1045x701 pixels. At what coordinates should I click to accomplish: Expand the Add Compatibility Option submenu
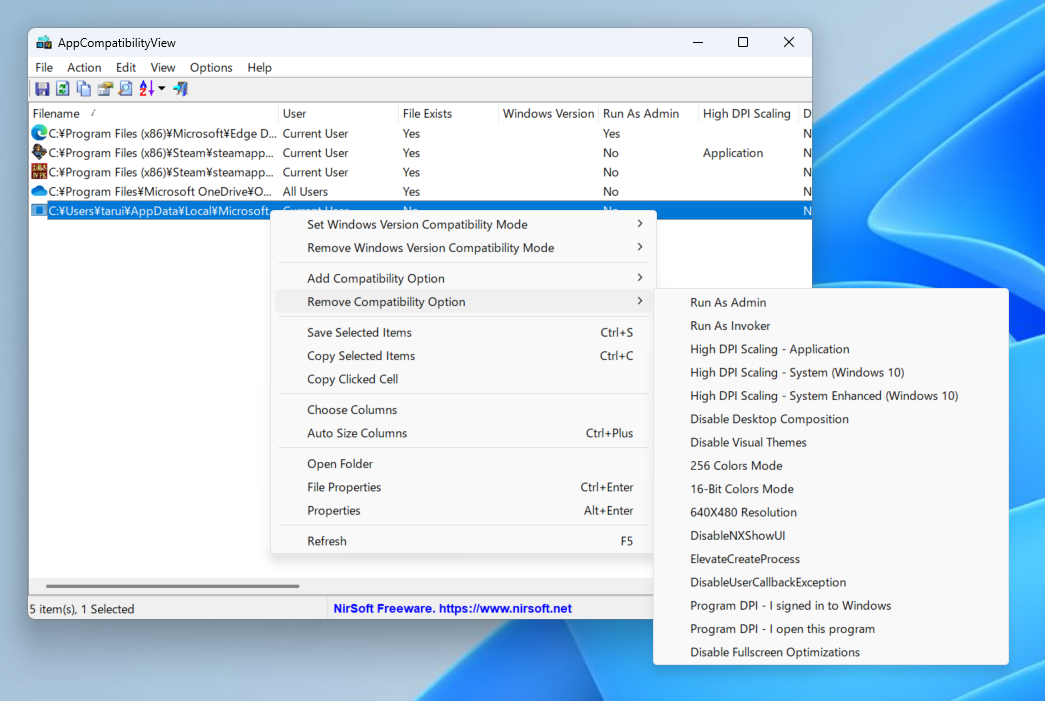pos(463,279)
